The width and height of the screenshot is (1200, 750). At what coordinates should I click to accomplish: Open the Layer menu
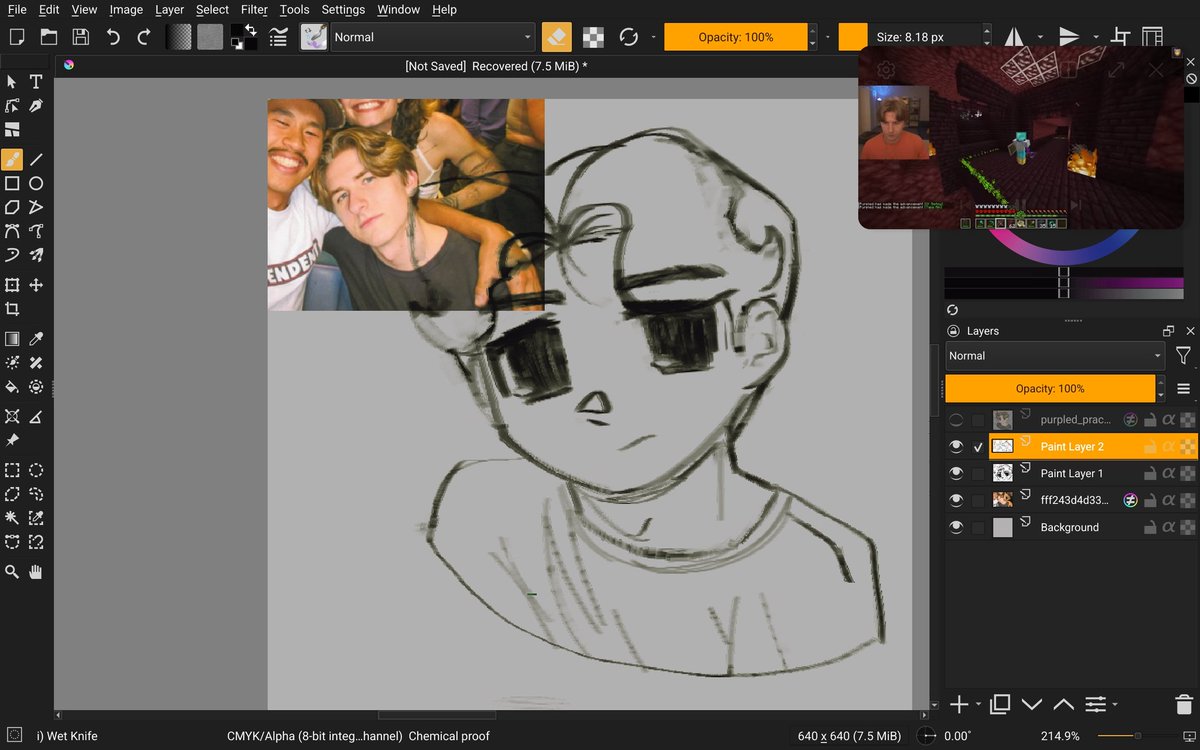pyautogui.click(x=169, y=9)
